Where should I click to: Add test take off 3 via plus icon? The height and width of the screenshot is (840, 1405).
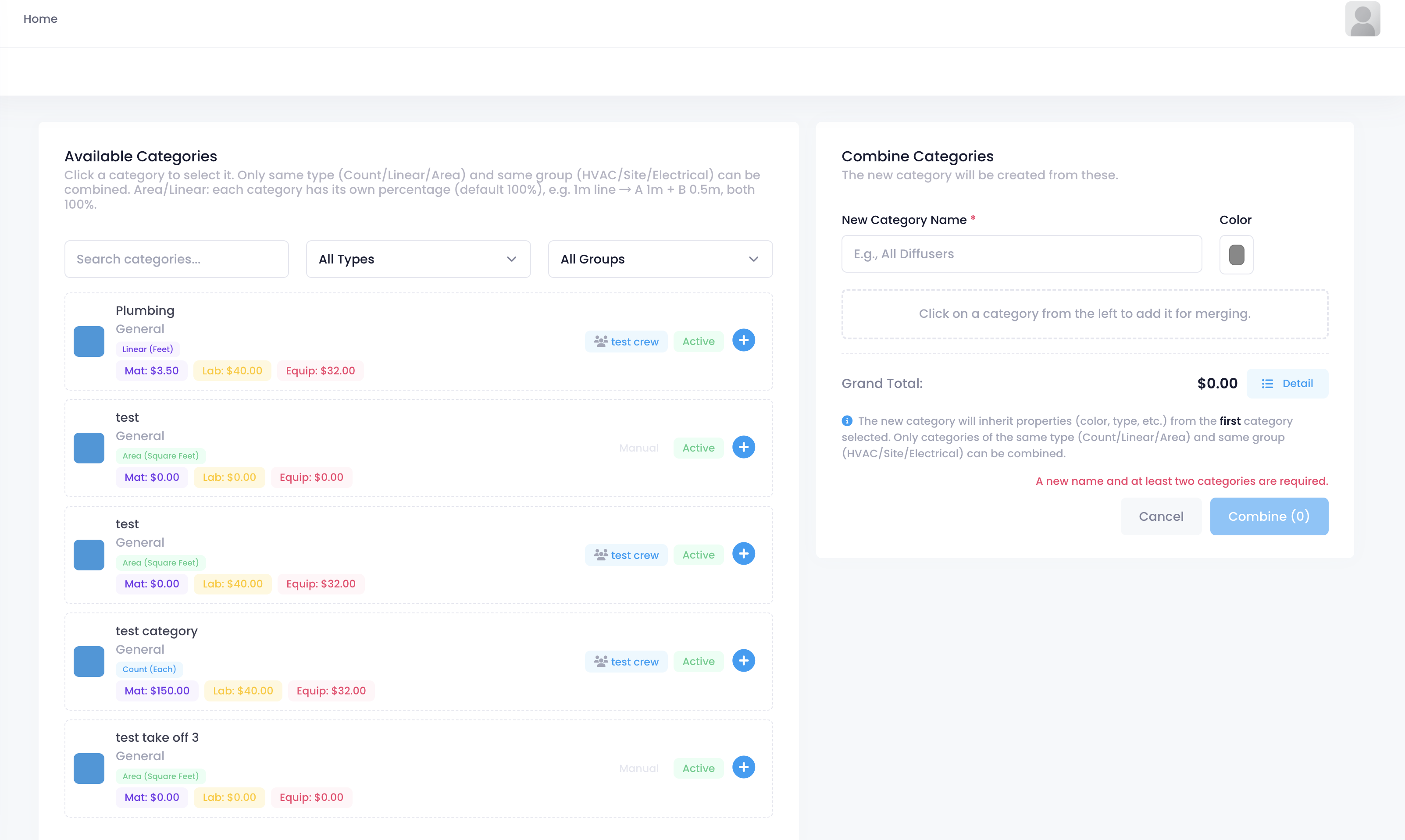tap(743, 767)
